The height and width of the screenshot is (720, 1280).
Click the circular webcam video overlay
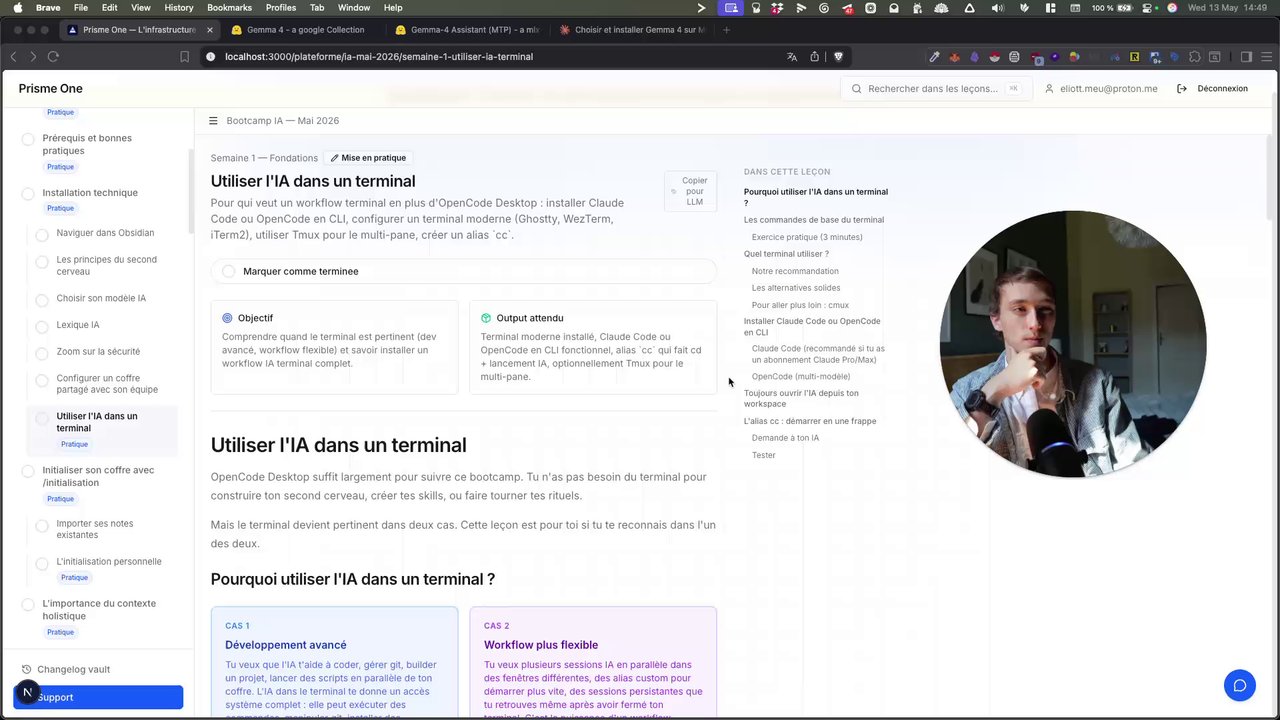pos(1073,344)
